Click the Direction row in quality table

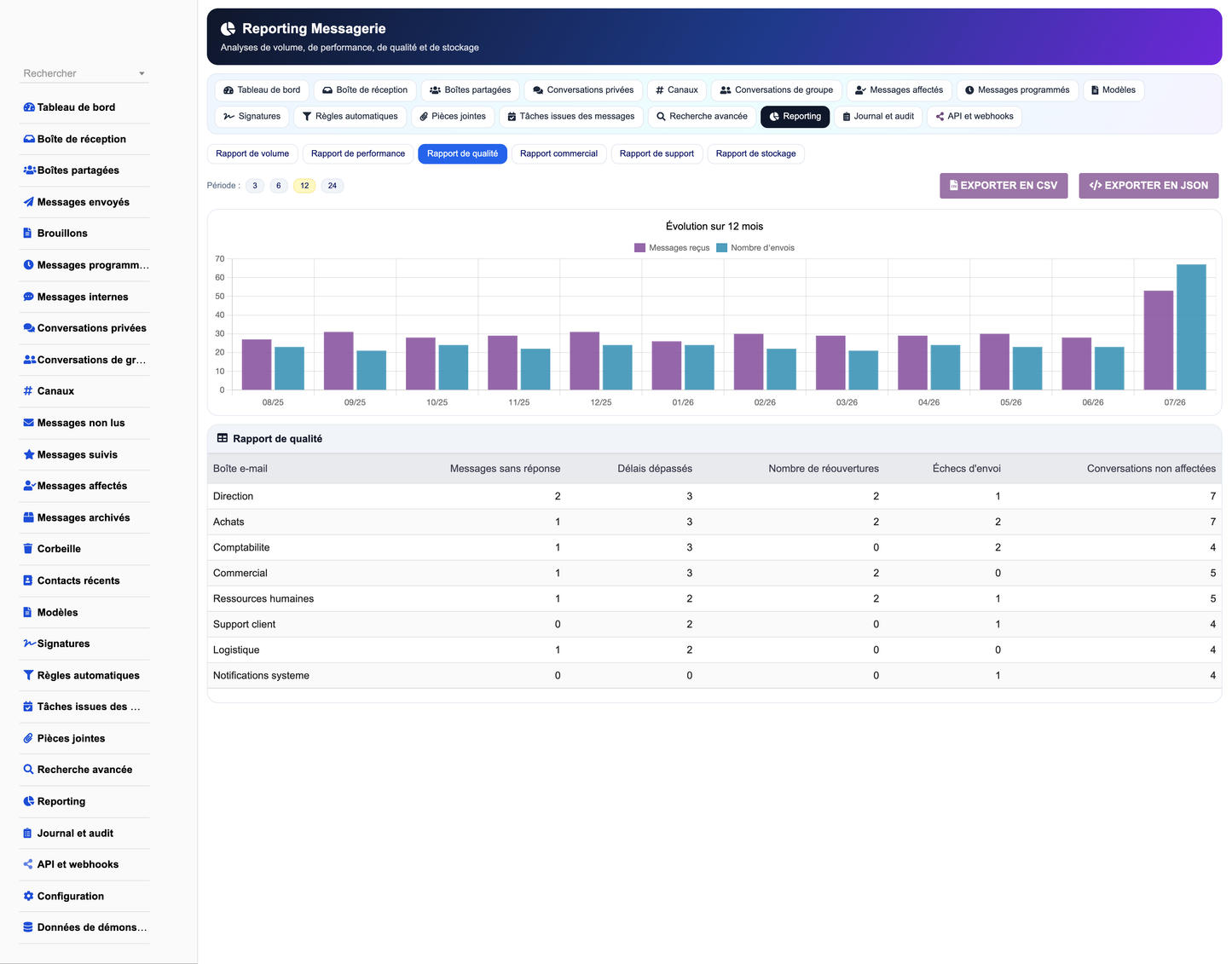[x=714, y=496]
